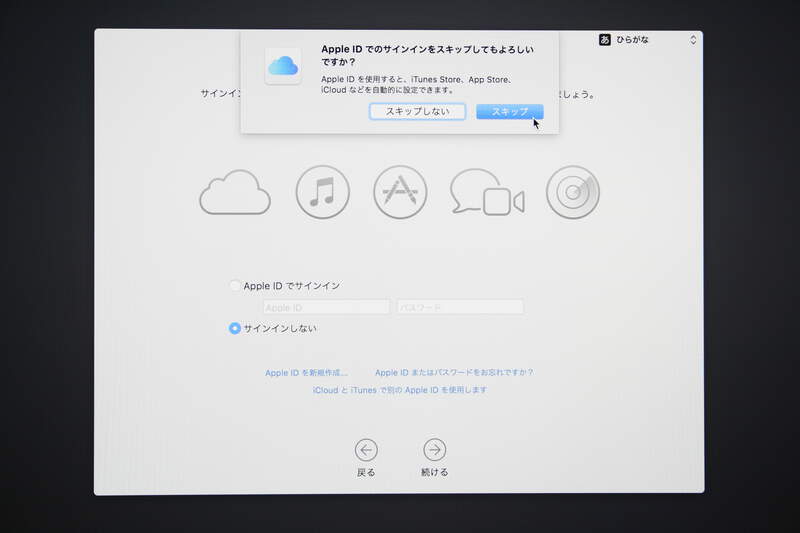Click the あ input method icon

pos(605,40)
